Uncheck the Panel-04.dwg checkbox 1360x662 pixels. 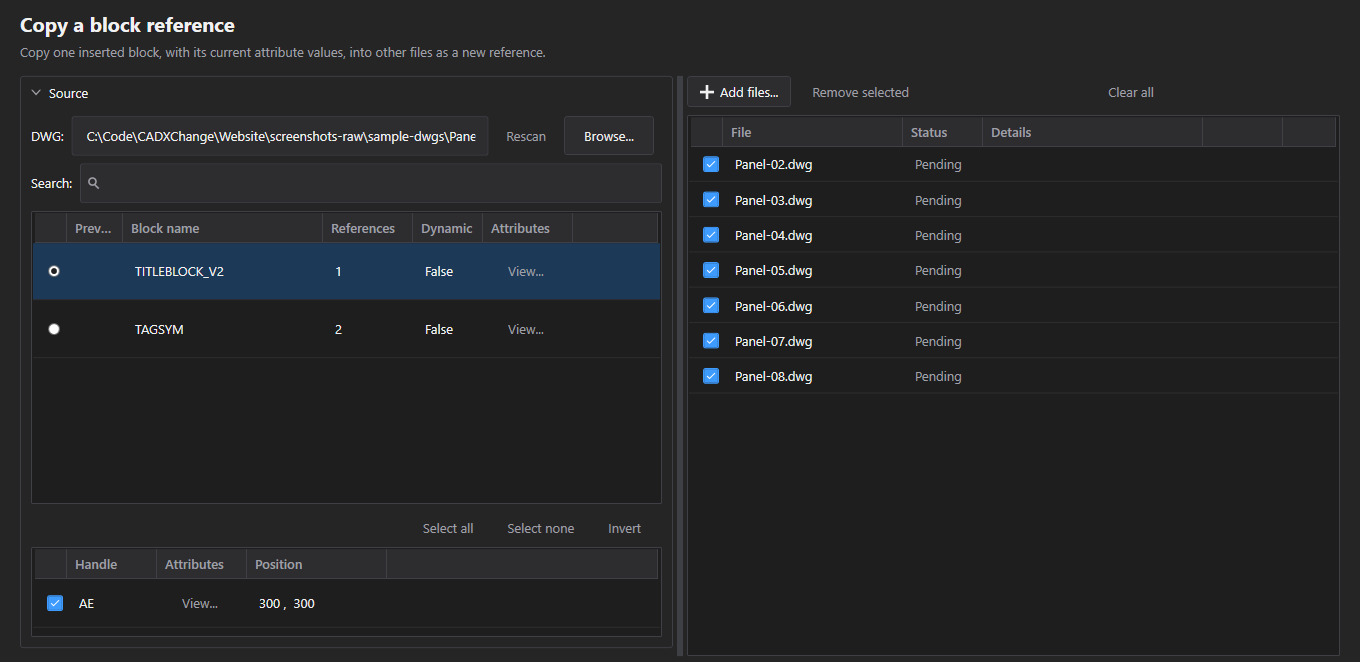(711, 235)
